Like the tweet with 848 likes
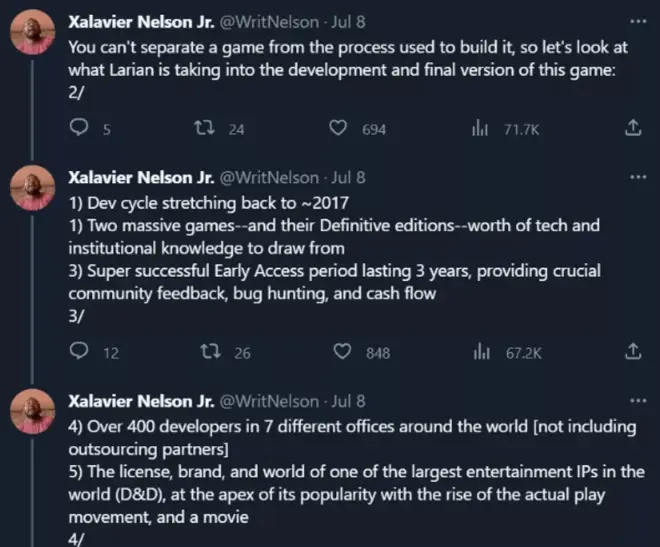 [x=344, y=352]
